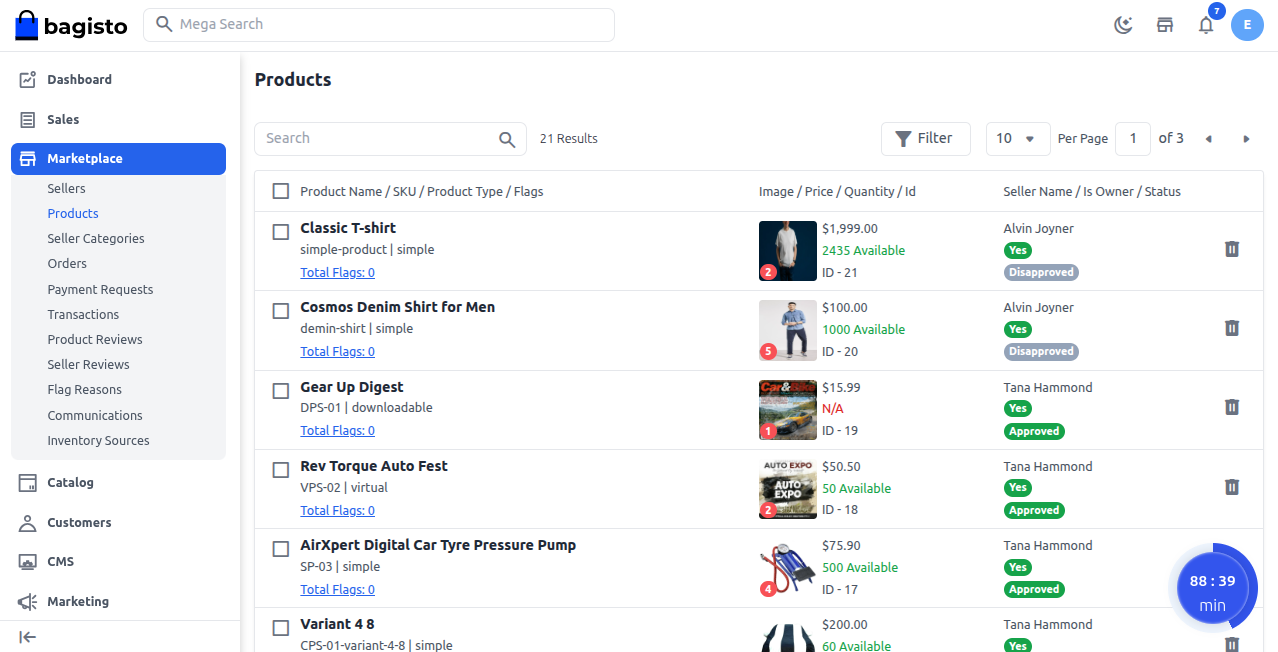1278x652 pixels.
Task: Switch to Seller Categories in the menu
Action: pyautogui.click(x=95, y=238)
